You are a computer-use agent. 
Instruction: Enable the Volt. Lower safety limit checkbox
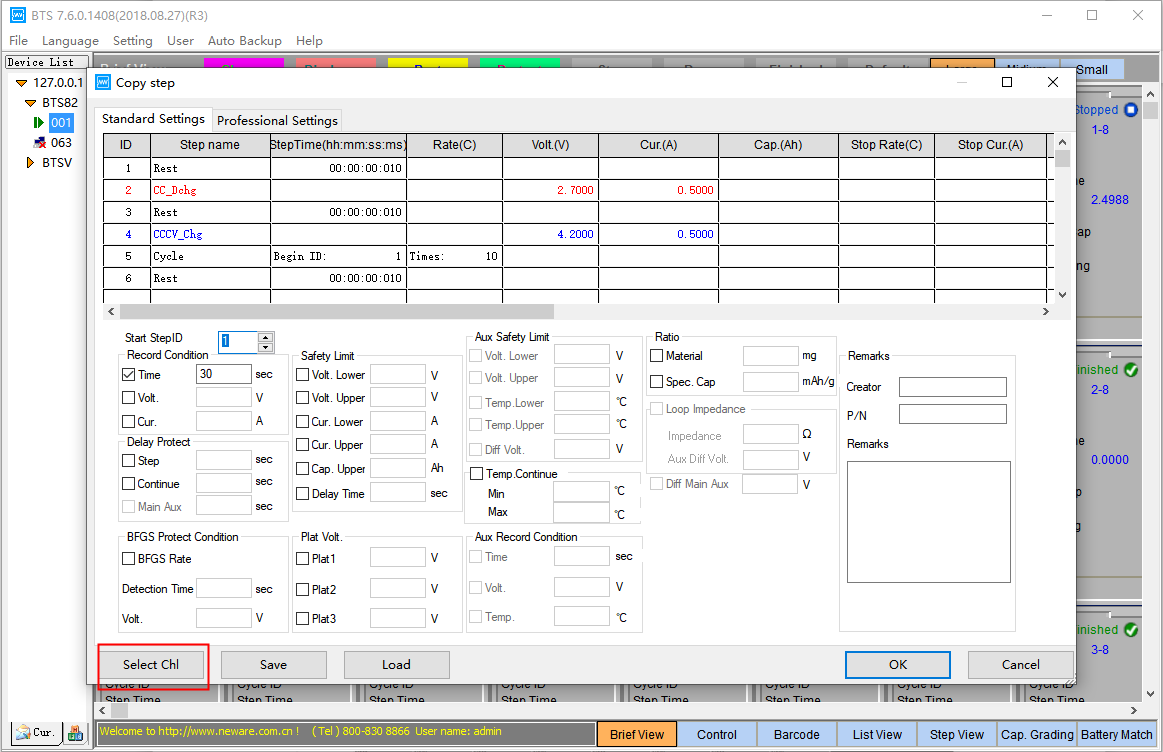coord(303,375)
